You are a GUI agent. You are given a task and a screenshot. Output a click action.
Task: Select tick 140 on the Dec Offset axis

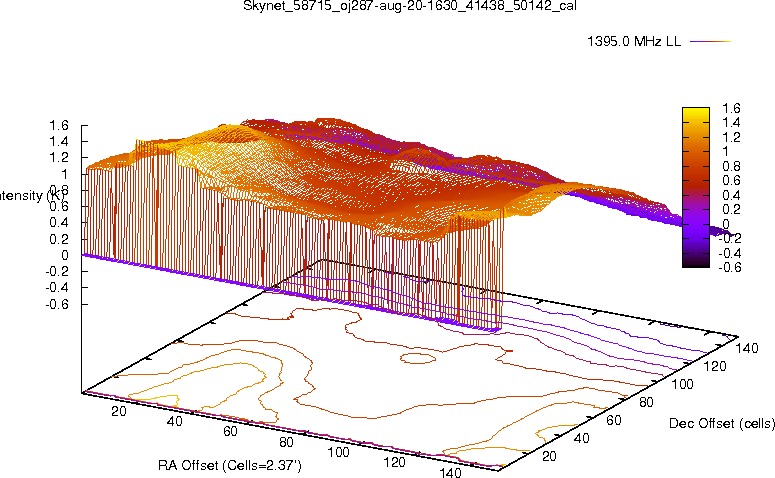[x=747, y=348]
